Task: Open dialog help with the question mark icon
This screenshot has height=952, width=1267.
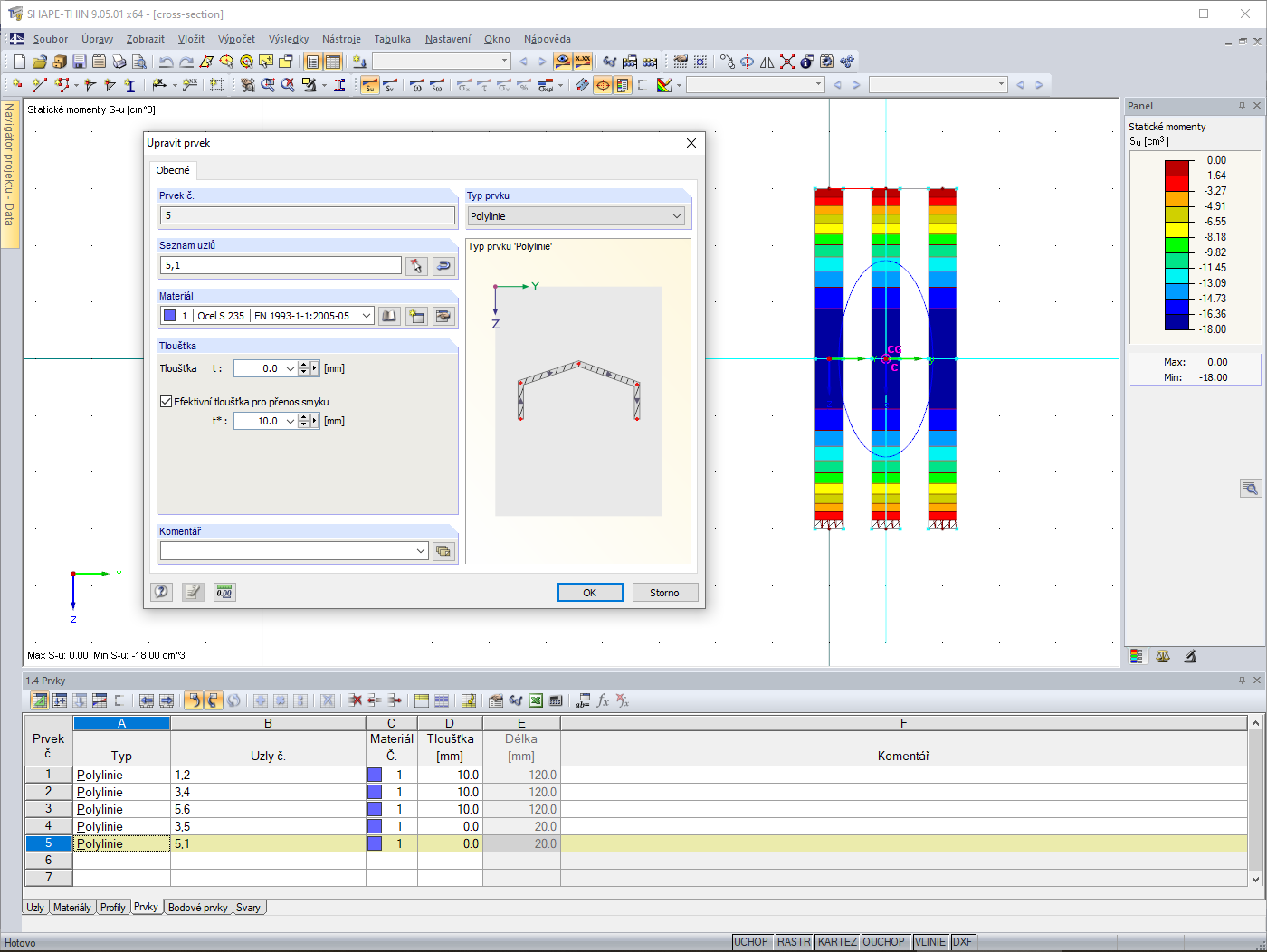Action: (x=161, y=592)
